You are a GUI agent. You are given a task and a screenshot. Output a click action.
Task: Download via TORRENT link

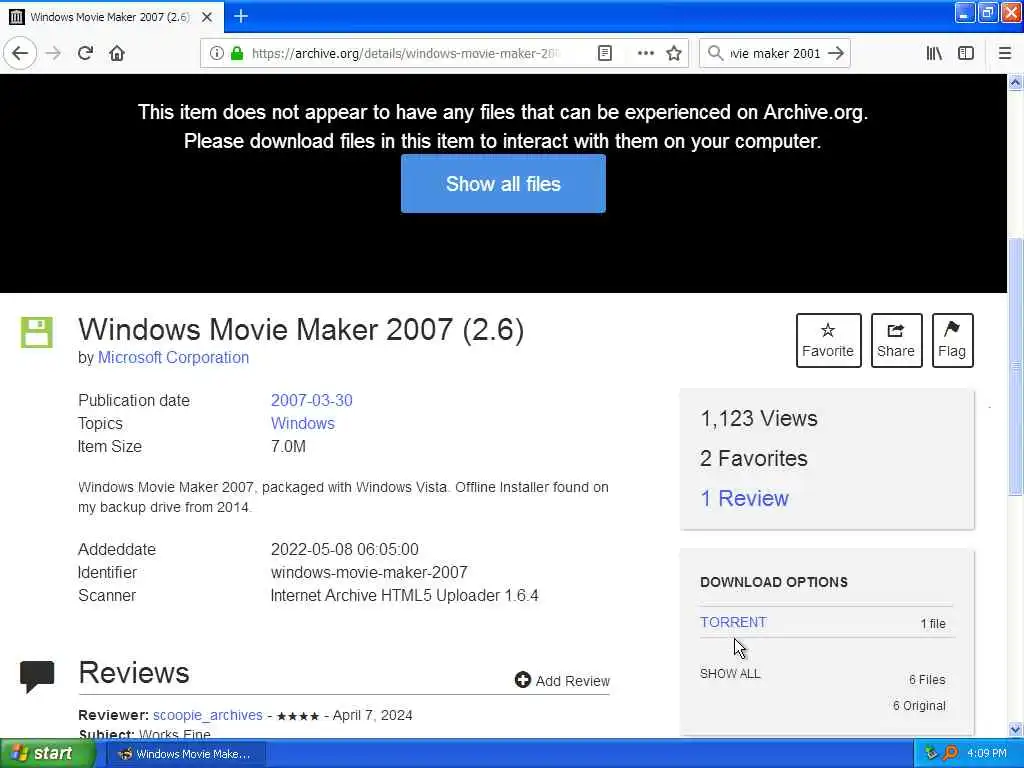tap(733, 622)
